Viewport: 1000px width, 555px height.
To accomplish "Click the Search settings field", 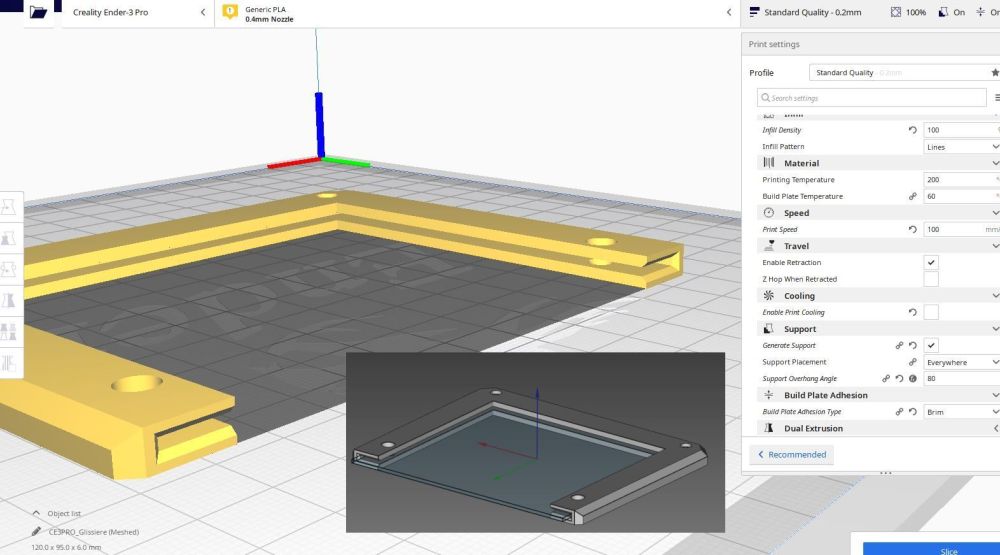I will 871,98.
